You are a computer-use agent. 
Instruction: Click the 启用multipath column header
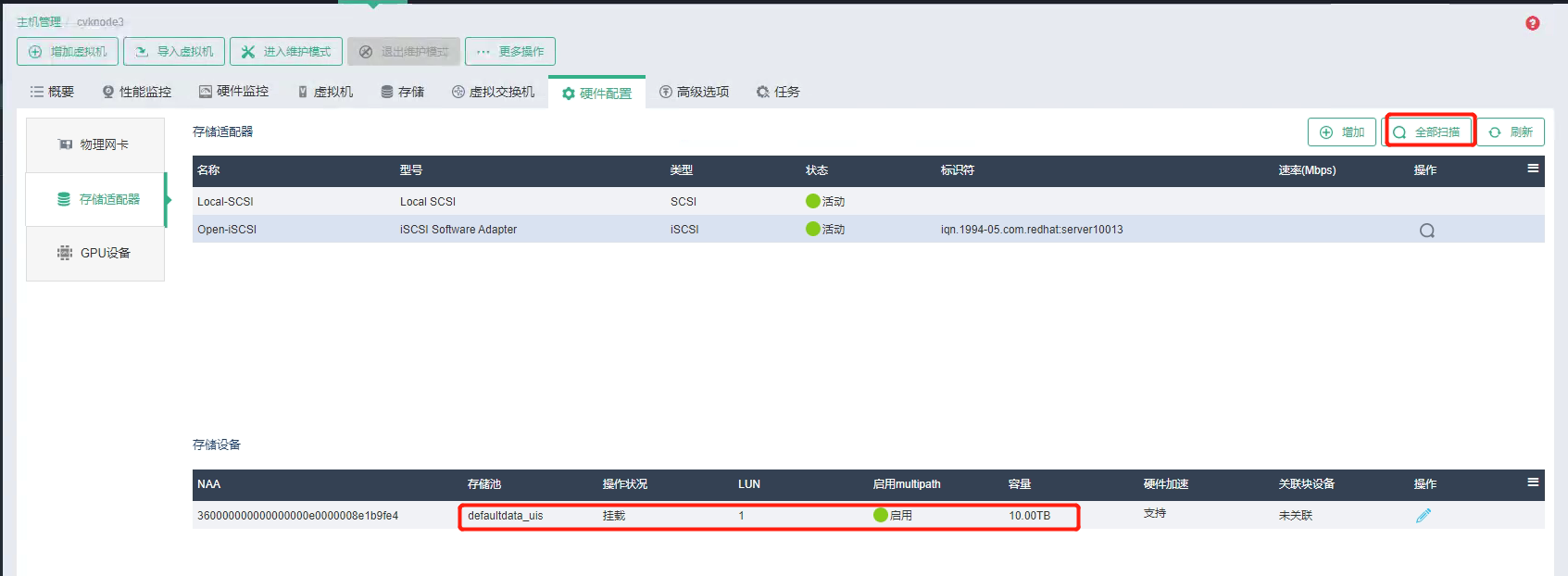pos(907,484)
